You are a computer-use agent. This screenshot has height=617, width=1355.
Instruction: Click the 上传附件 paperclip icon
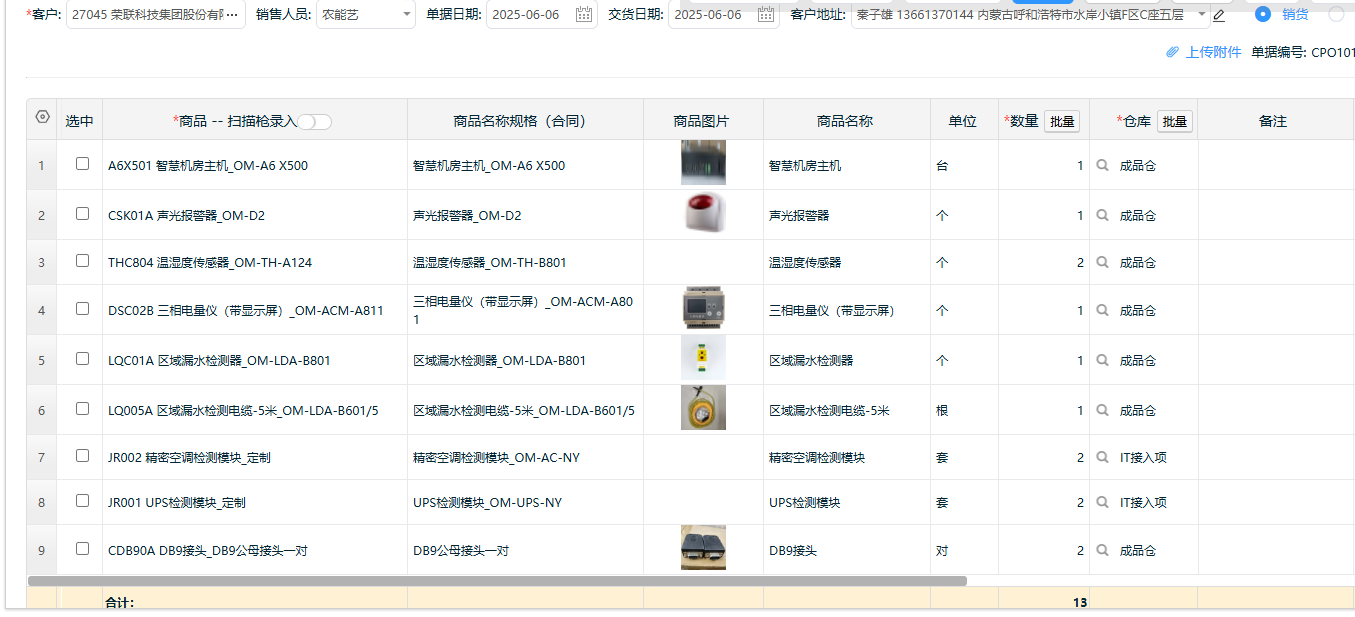(x=1173, y=52)
